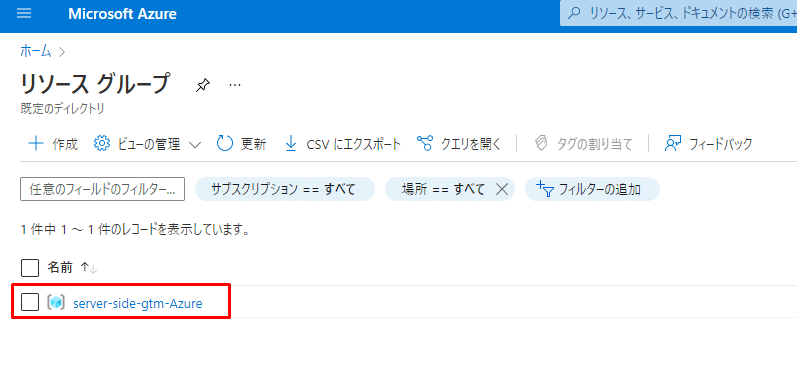Click the download arrow export icon
797x382 pixels.
click(291, 144)
